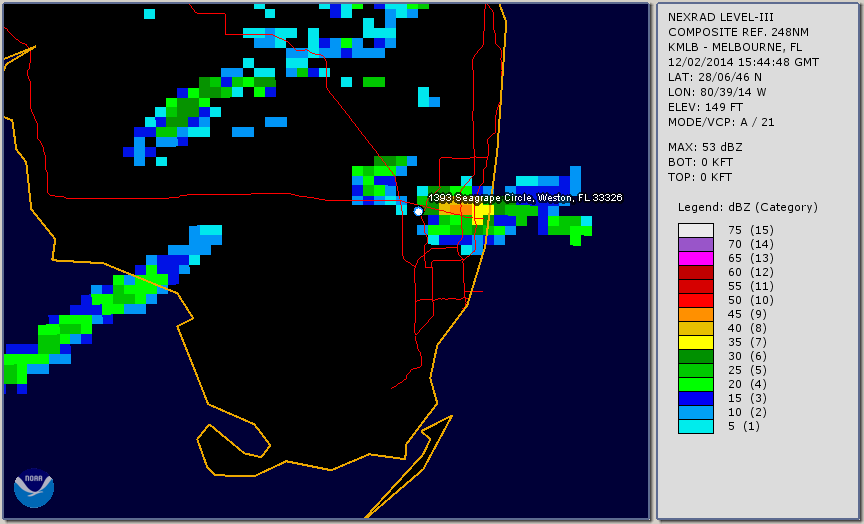Click the NEXRAD LEVEL-III title text
This screenshot has height=524, width=864.
coord(722,17)
